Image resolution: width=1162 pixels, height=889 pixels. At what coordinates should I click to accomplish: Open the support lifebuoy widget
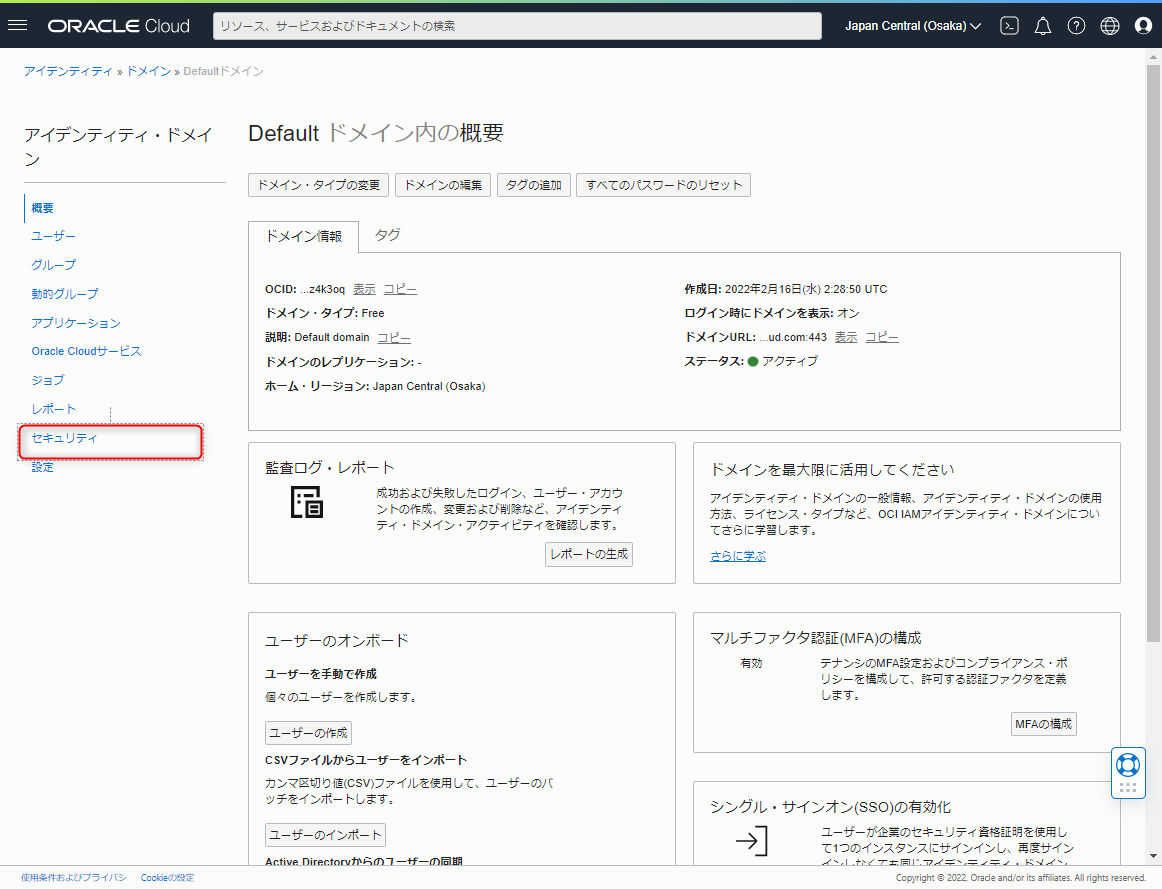(x=1128, y=765)
